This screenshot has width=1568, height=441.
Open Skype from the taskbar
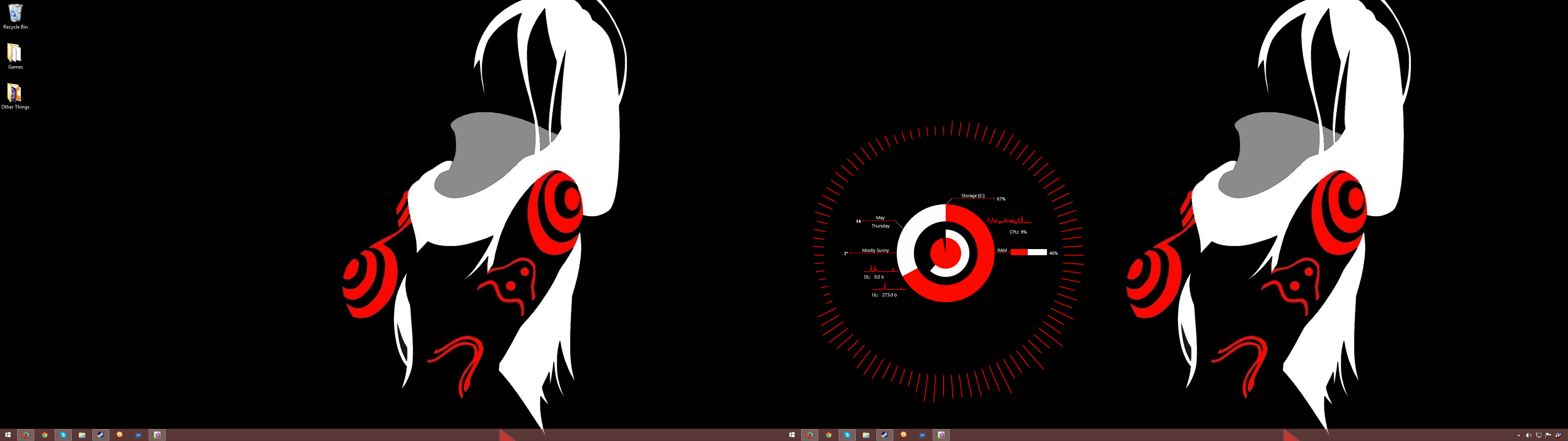tap(63, 435)
